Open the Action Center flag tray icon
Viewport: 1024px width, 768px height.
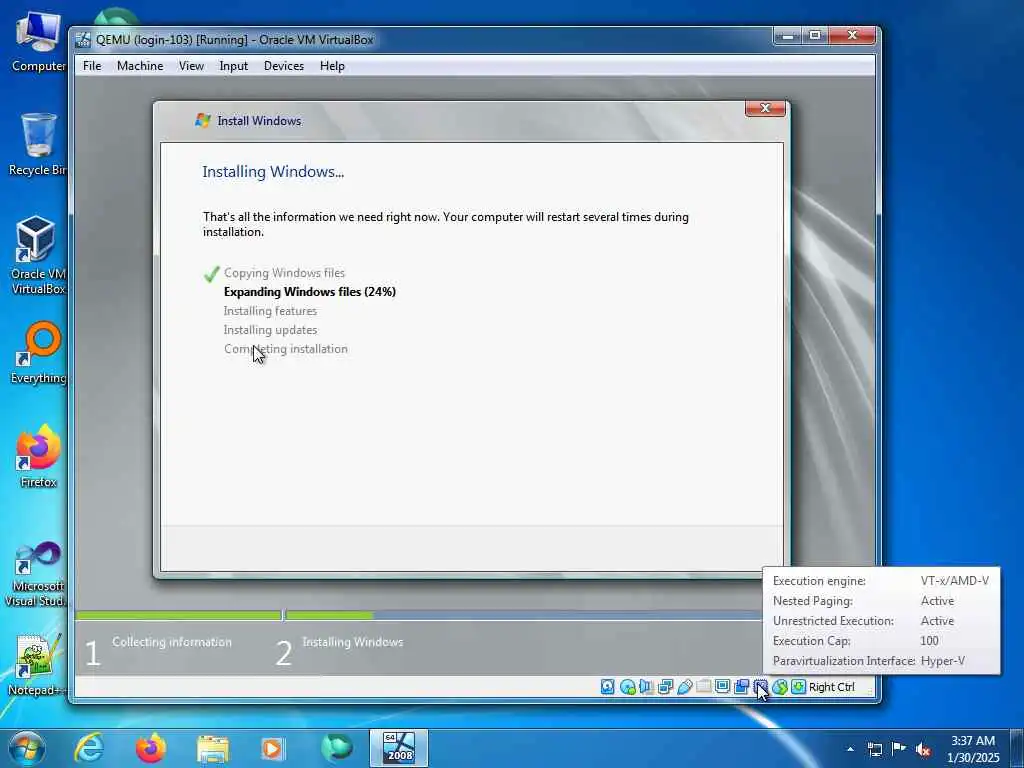[x=899, y=749]
